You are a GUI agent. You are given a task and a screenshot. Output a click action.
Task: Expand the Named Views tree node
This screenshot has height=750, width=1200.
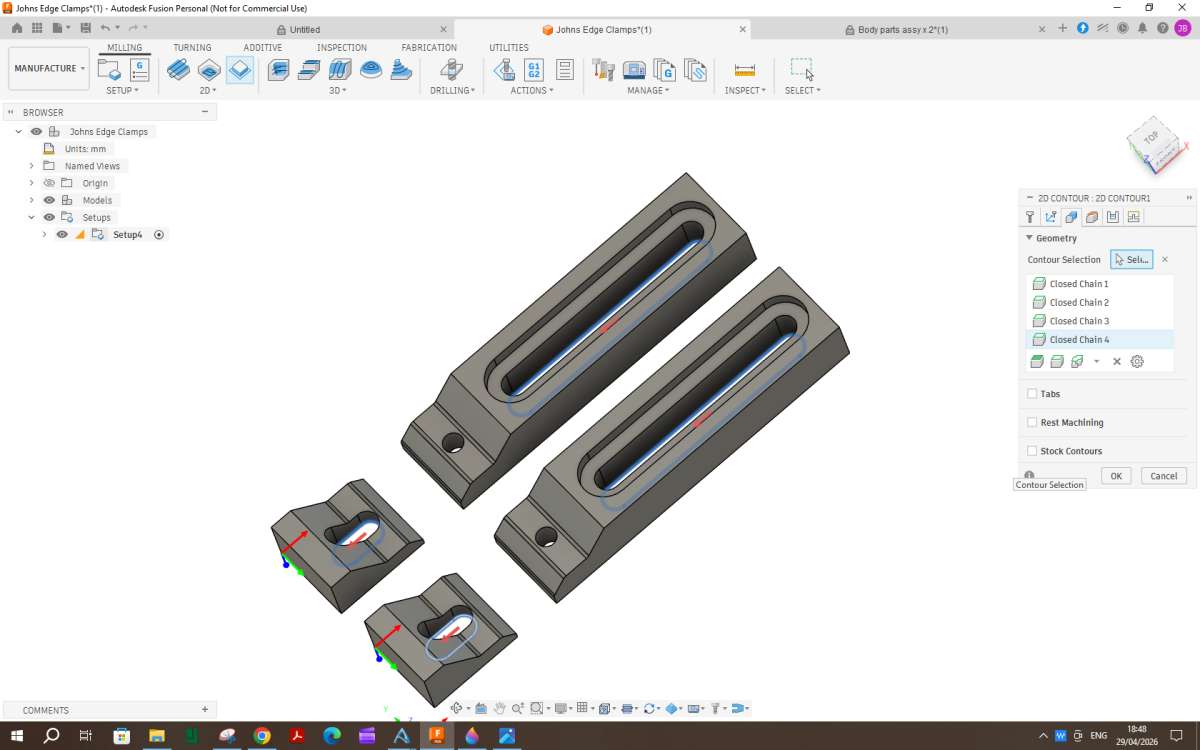click(x=31, y=166)
